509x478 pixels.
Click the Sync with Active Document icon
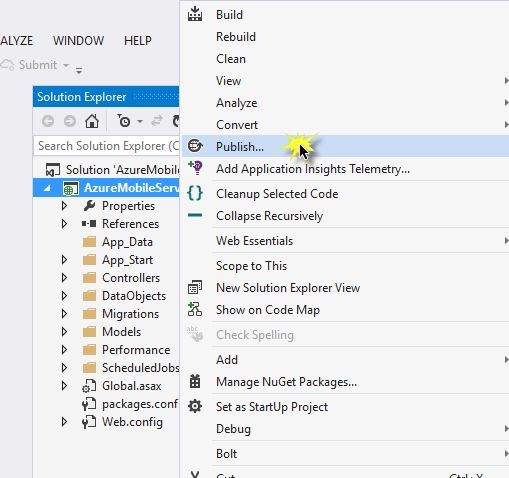click(157, 121)
